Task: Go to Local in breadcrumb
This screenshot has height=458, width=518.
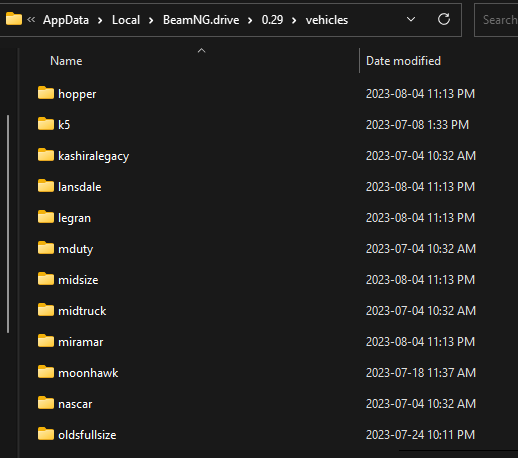Action: pos(126,20)
